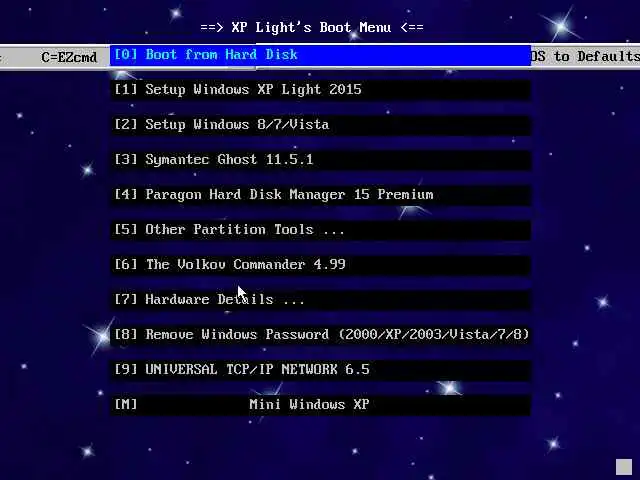Click the 'OS to Defaults' hint text
The width and height of the screenshot is (640, 480).
point(585,56)
